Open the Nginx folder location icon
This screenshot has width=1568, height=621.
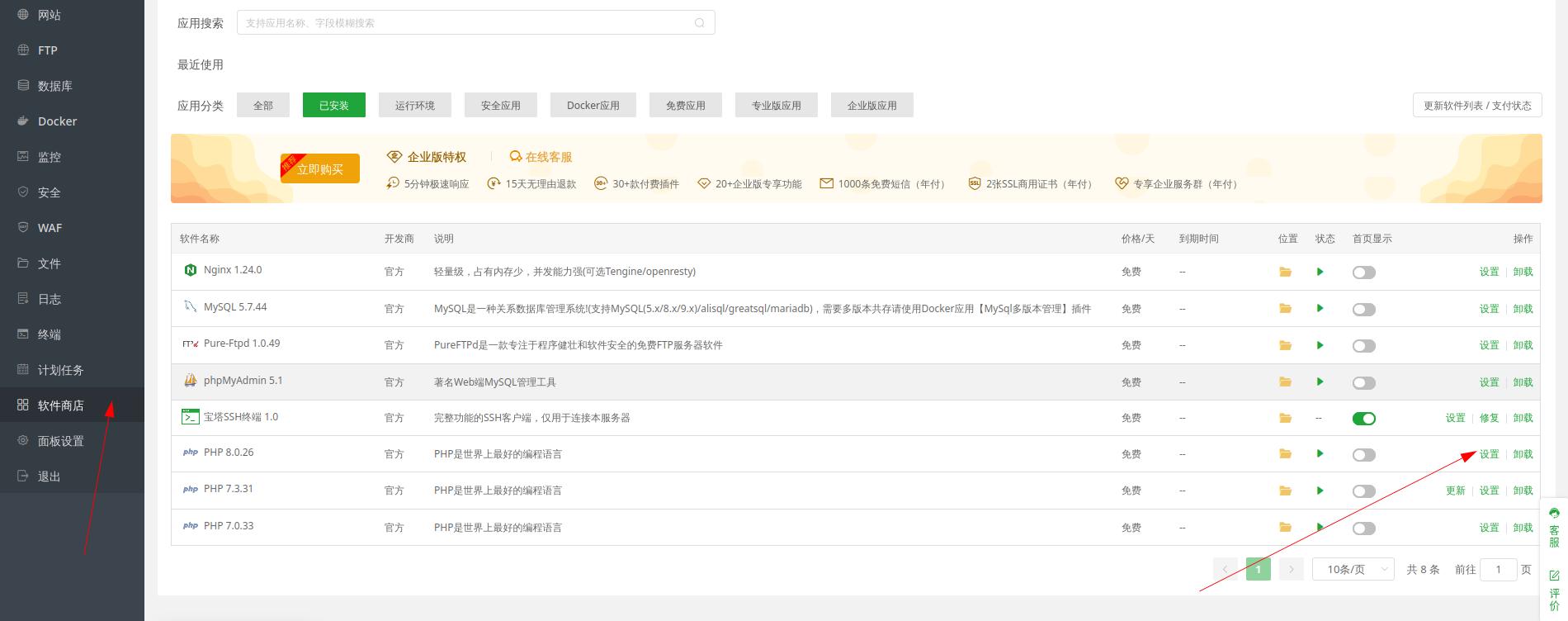(x=1285, y=272)
